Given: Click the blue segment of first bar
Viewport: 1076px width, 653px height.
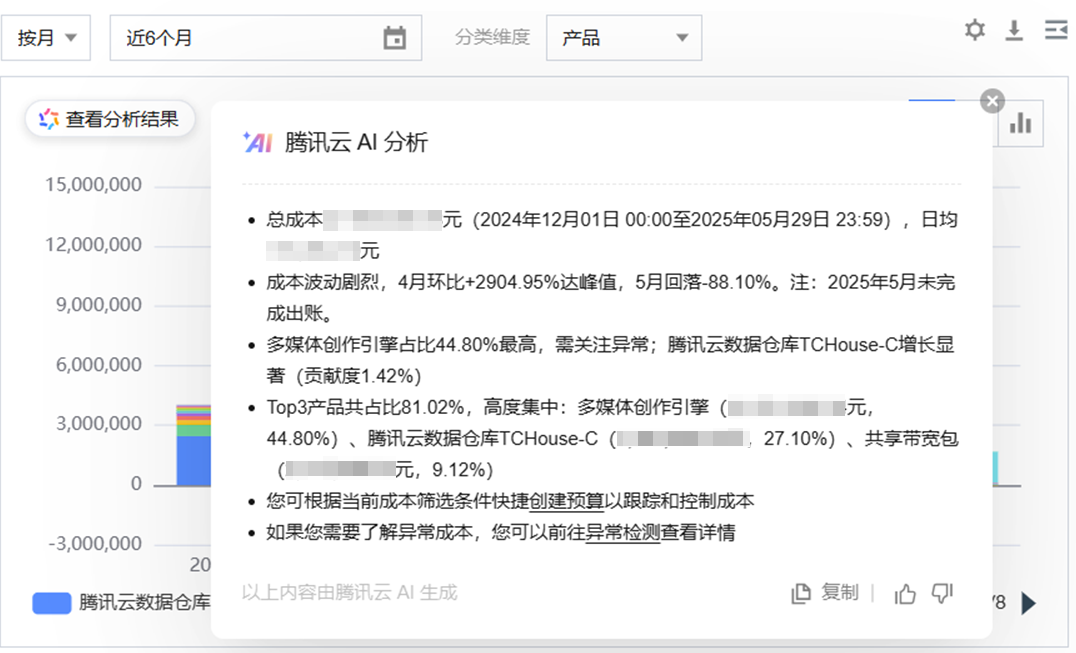Looking at the screenshot, I should pyautogui.click(x=194, y=460).
